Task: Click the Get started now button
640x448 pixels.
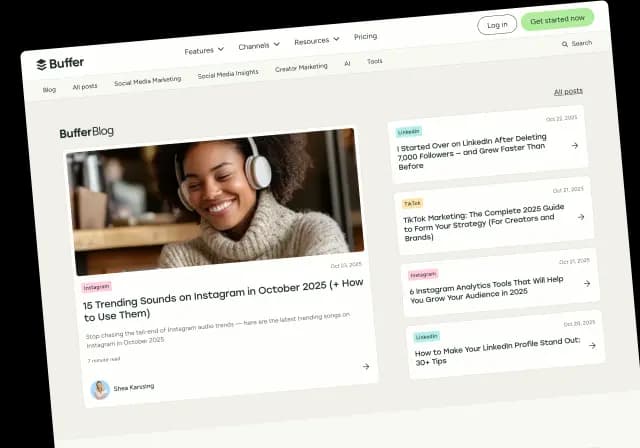Action: tap(557, 19)
